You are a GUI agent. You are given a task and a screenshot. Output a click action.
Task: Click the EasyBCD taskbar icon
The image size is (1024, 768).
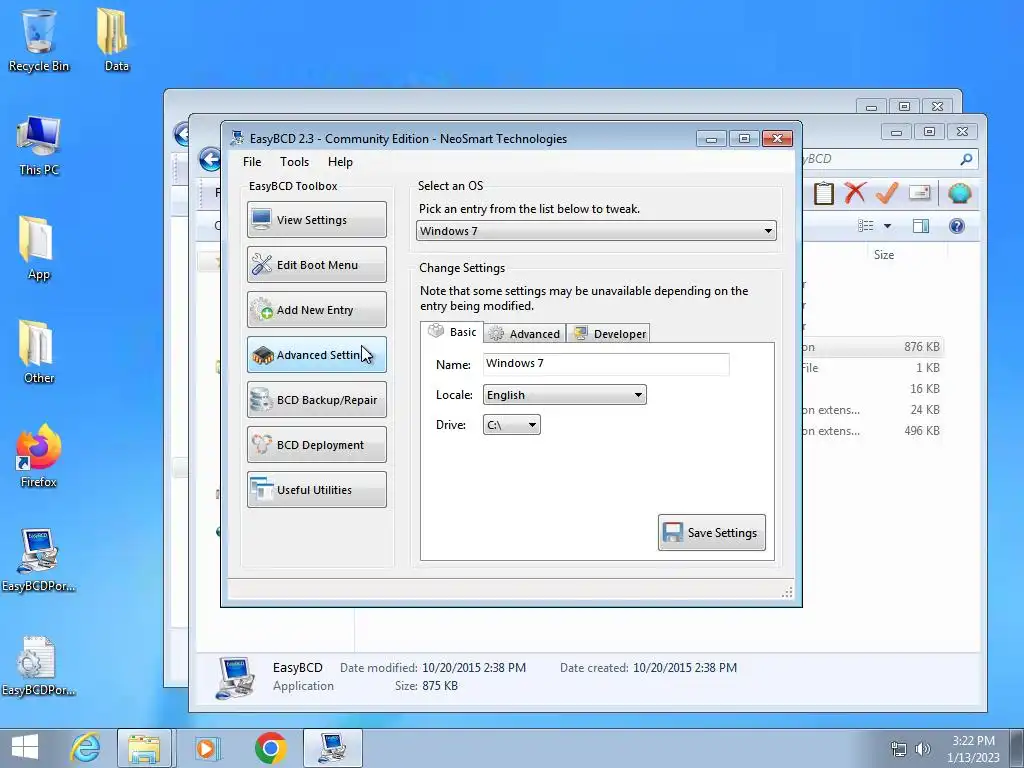[332, 748]
